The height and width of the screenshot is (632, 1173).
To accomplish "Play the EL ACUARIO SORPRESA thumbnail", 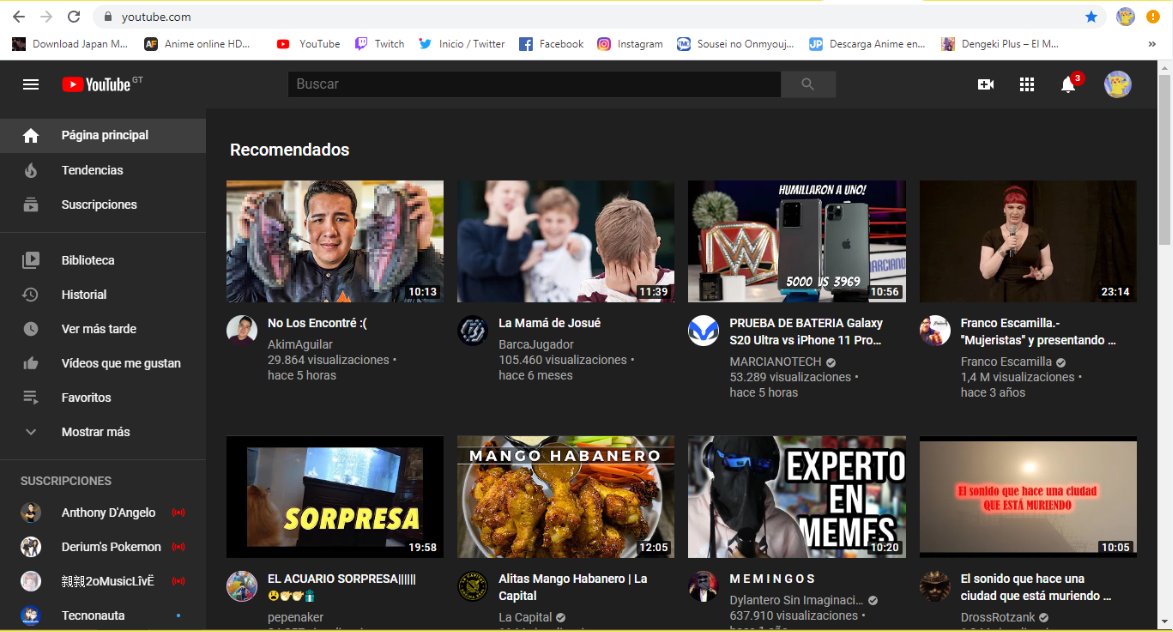I will (334, 497).
